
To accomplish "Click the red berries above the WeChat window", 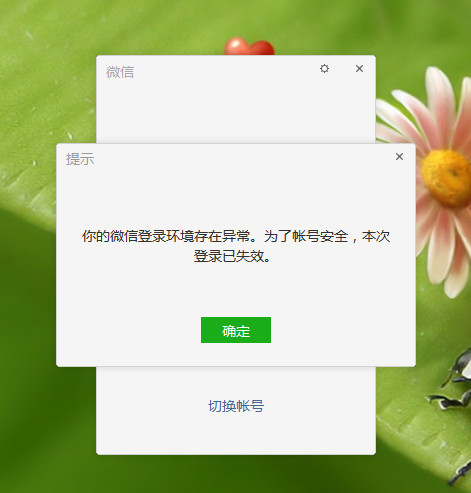I will tap(249, 46).
